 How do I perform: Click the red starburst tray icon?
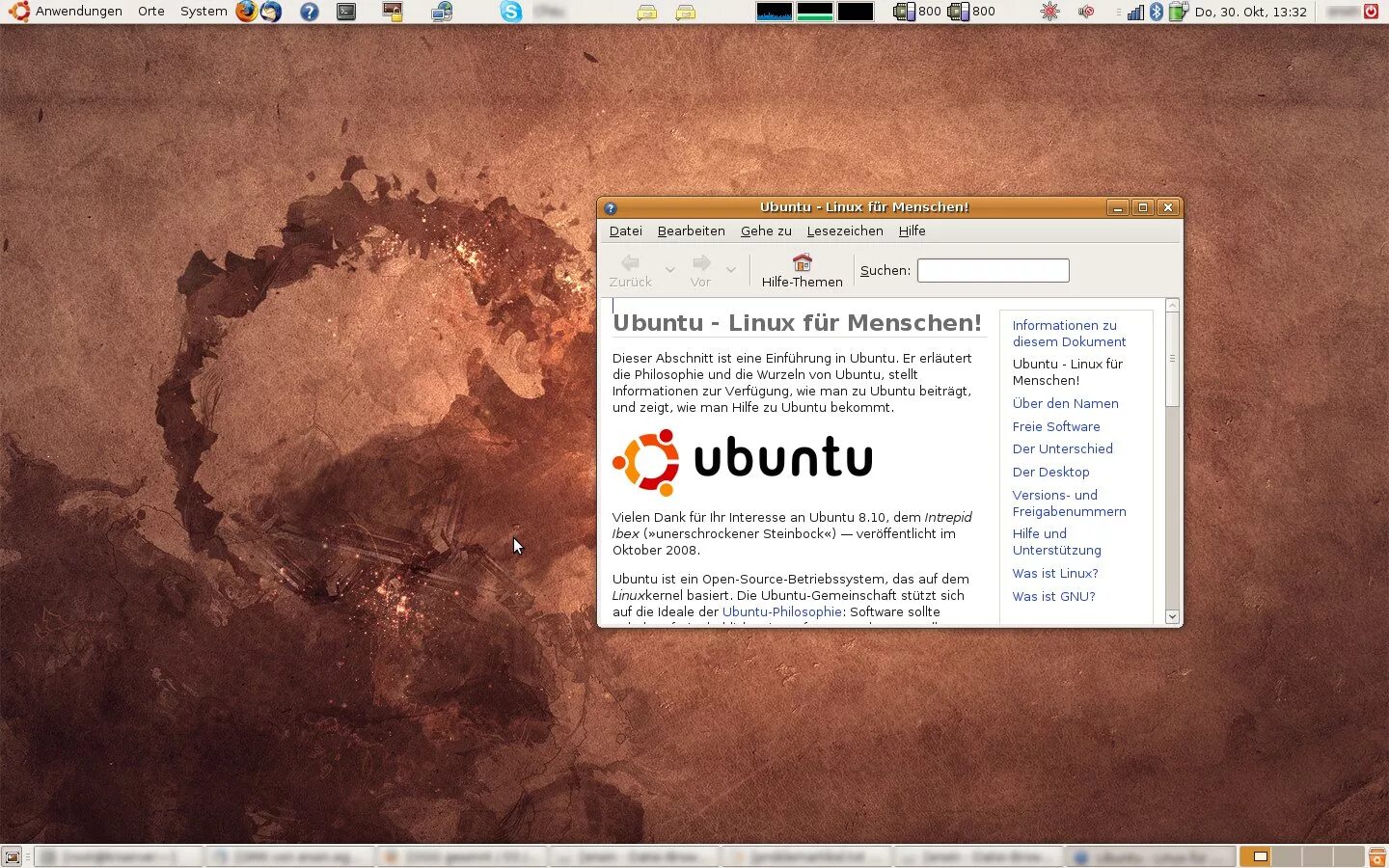(x=1049, y=12)
